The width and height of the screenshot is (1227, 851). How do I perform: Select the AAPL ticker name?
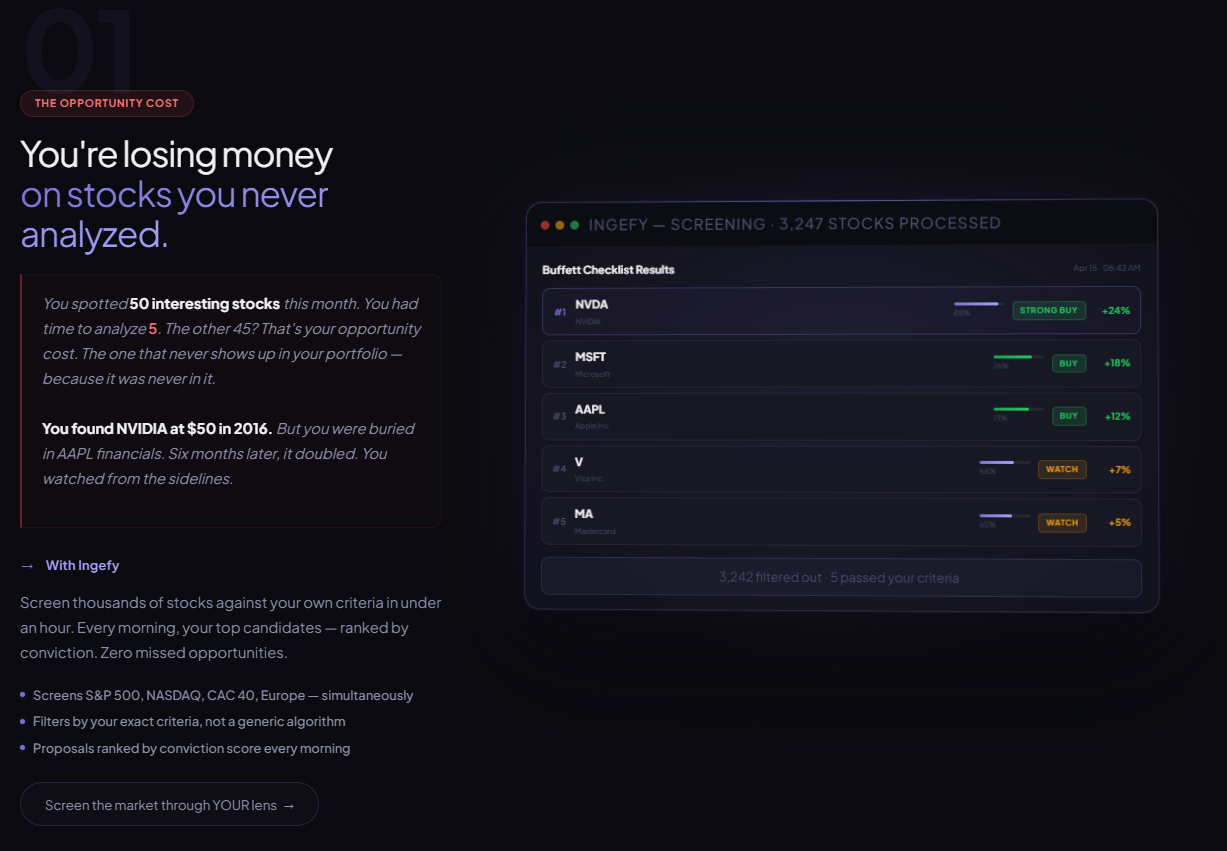[x=590, y=410]
